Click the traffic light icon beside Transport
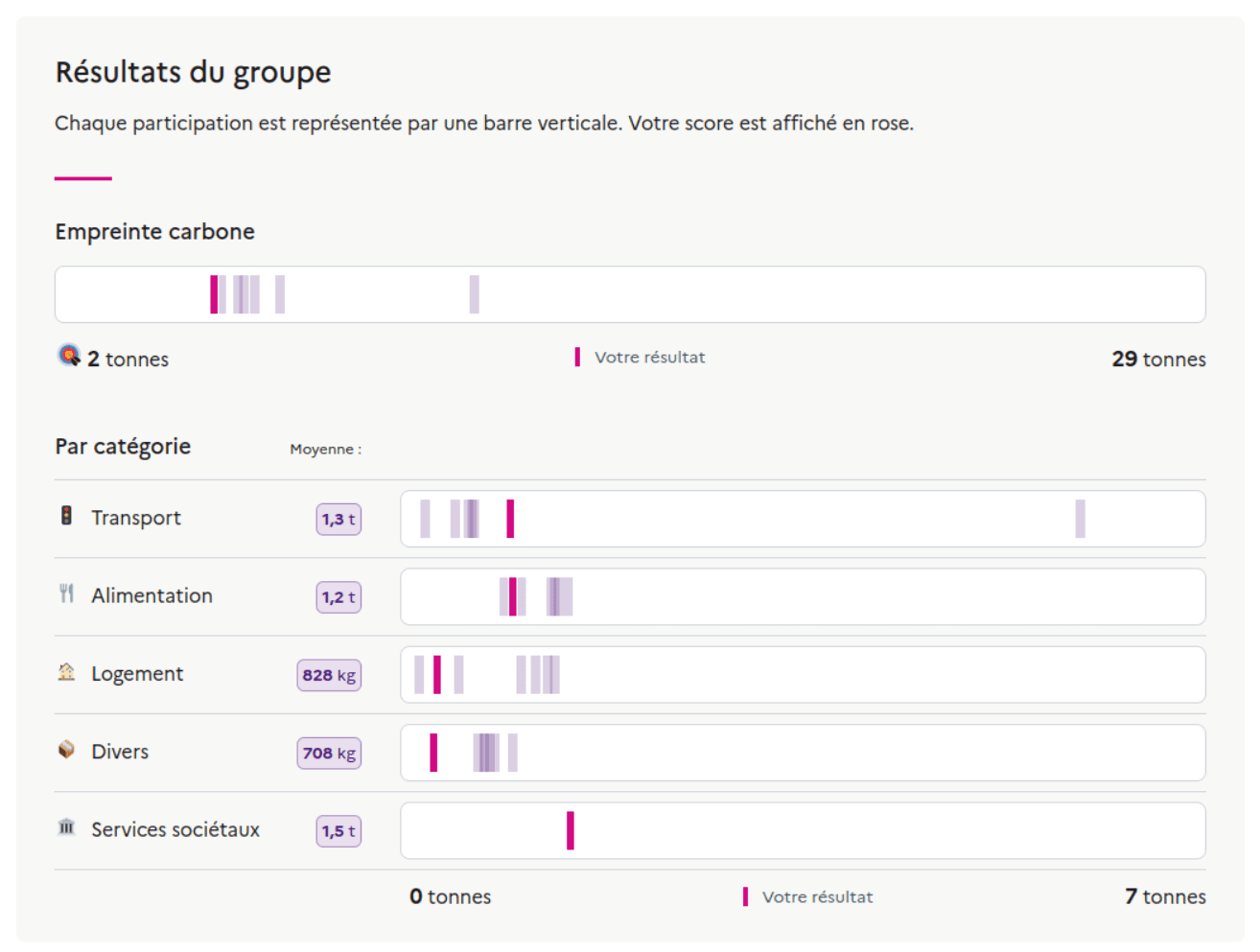The image size is (1260, 952). pyautogui.click(x=65, y=518)
